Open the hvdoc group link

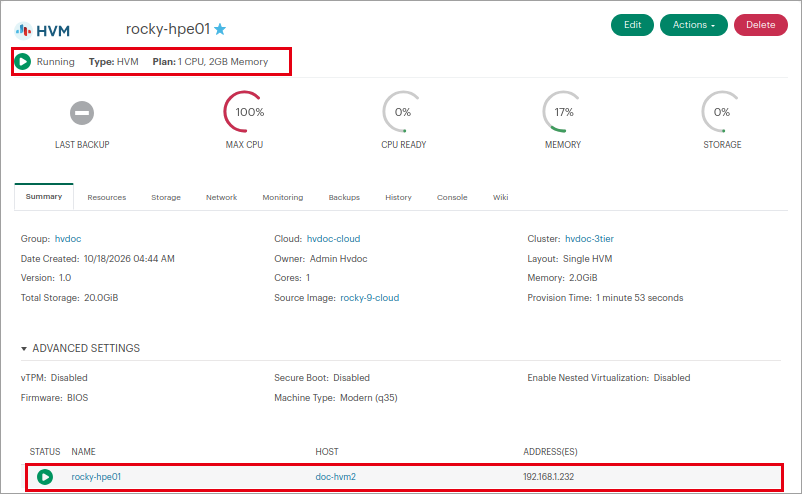coord(68,239)
